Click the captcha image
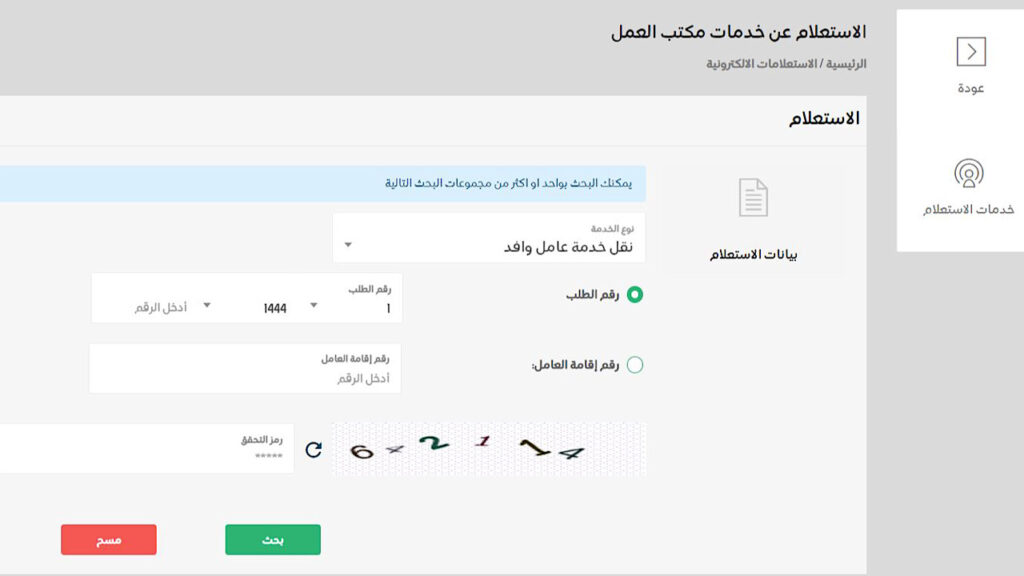Image resolution: width=1024 pixels, height=576 pixels. [488, 449]
